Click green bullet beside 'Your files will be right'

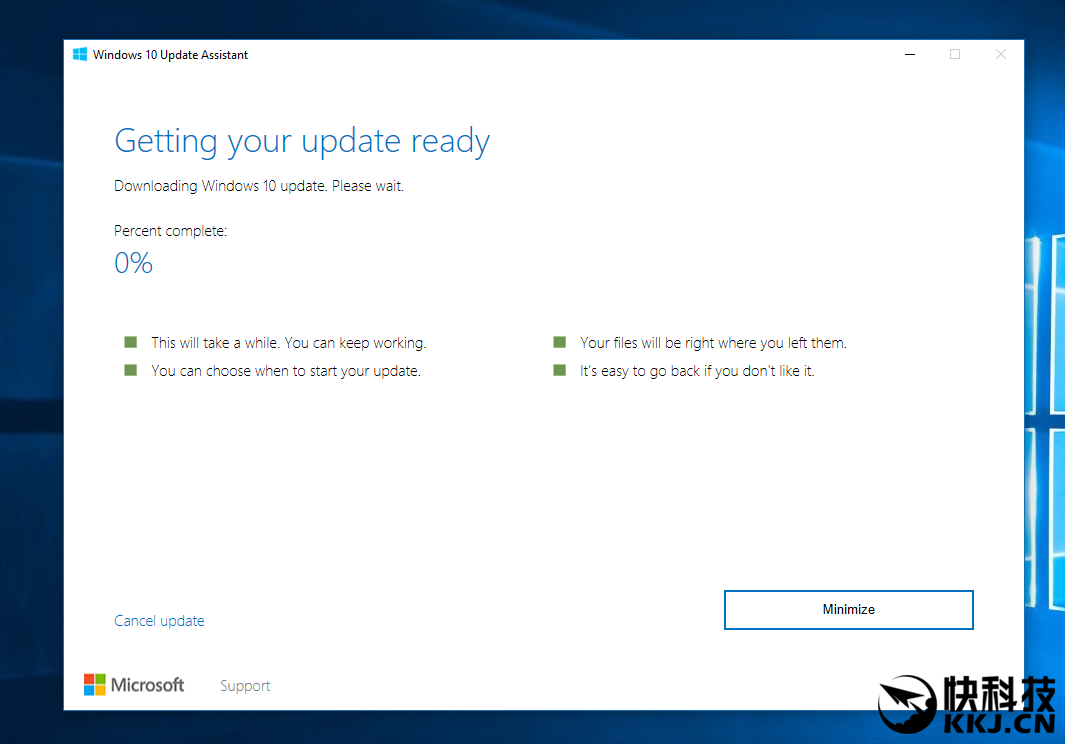(560, 342)
